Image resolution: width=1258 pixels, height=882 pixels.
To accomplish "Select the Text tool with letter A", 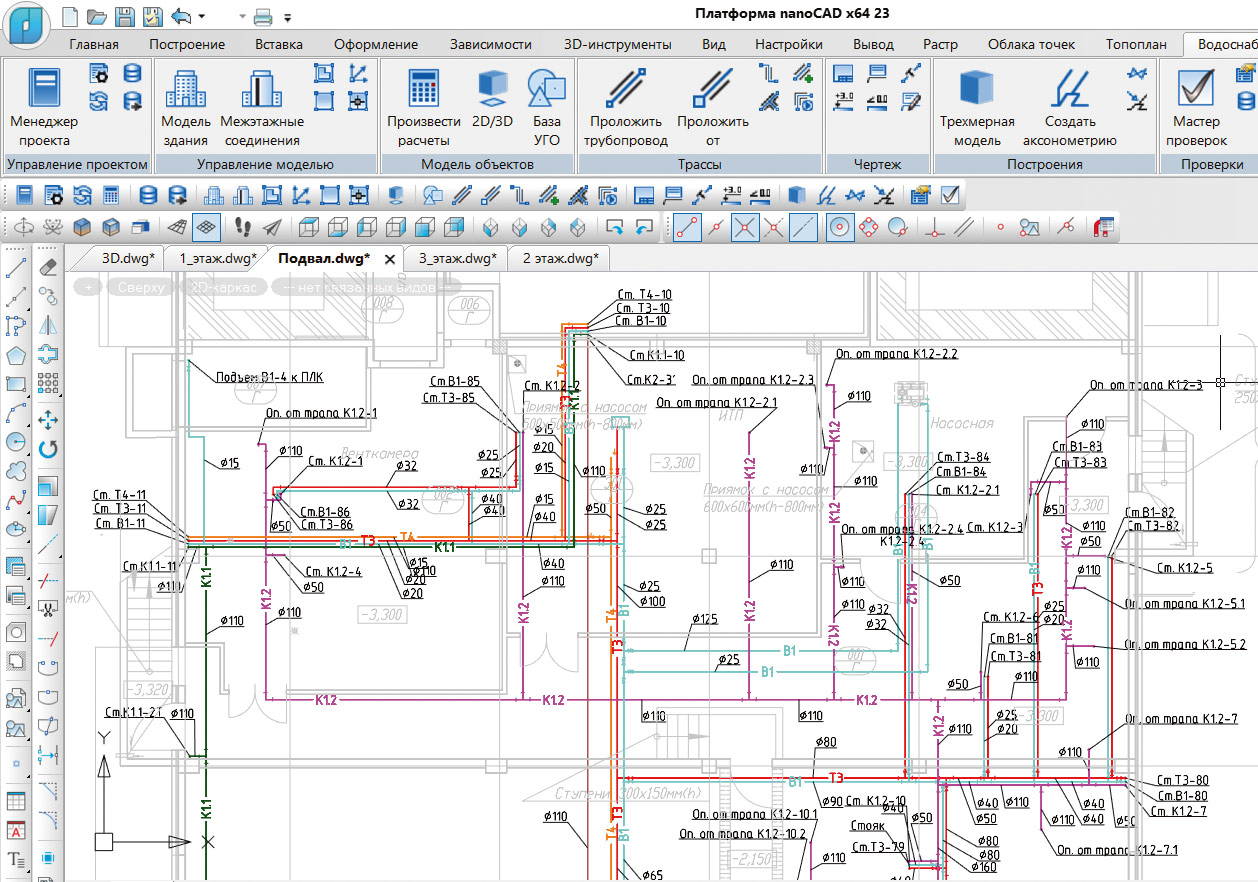I will pos(17,830).
